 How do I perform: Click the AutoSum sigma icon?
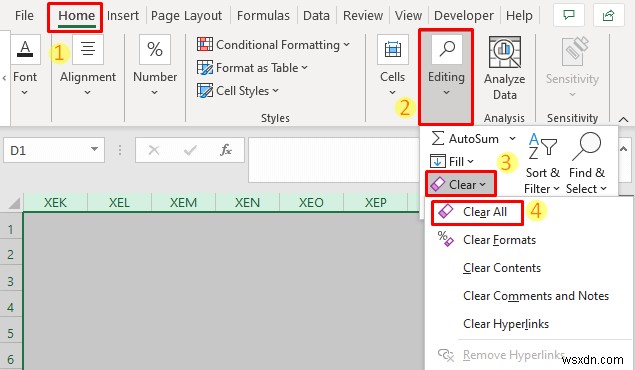click(437, 138)
